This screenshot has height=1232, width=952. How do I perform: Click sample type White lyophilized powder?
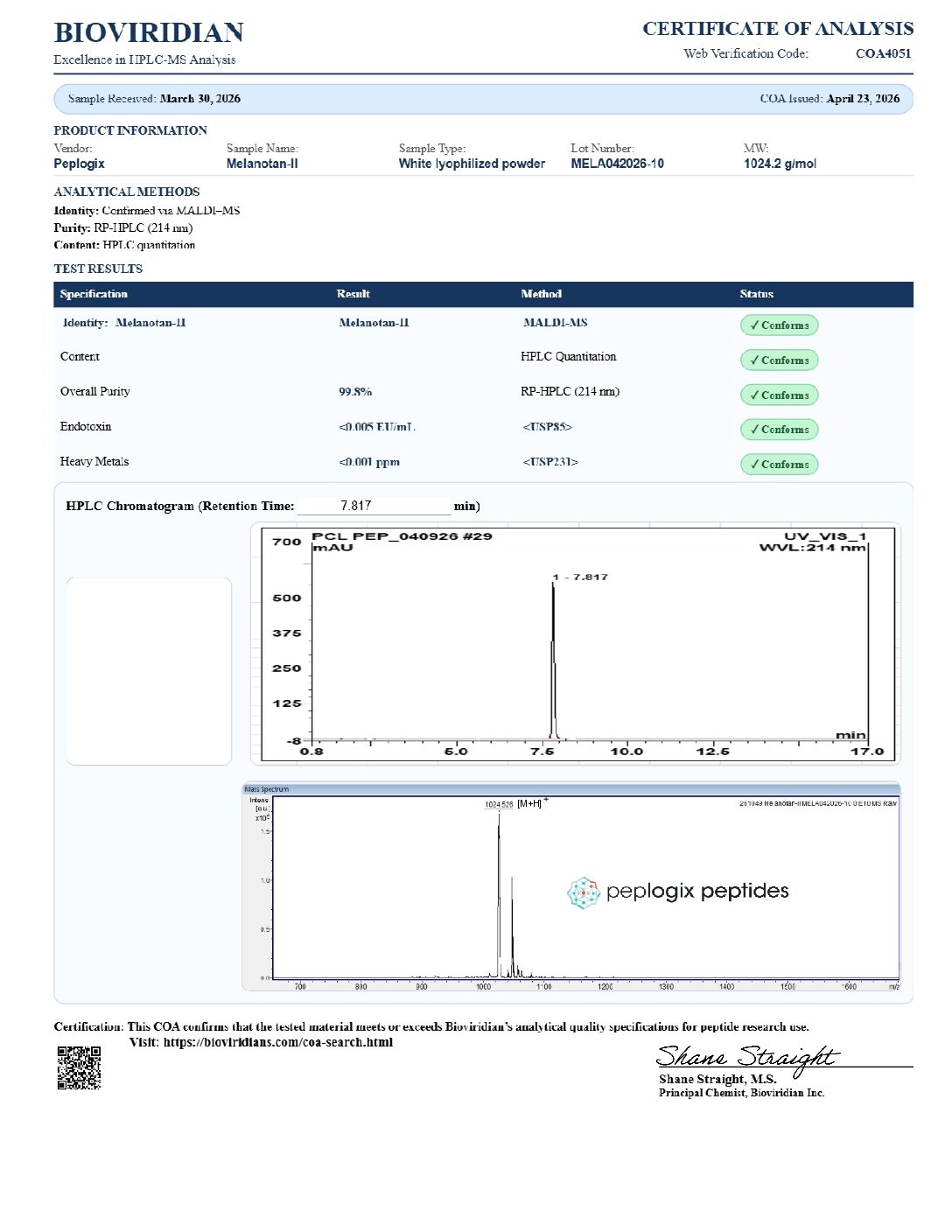tap(472, 164)
